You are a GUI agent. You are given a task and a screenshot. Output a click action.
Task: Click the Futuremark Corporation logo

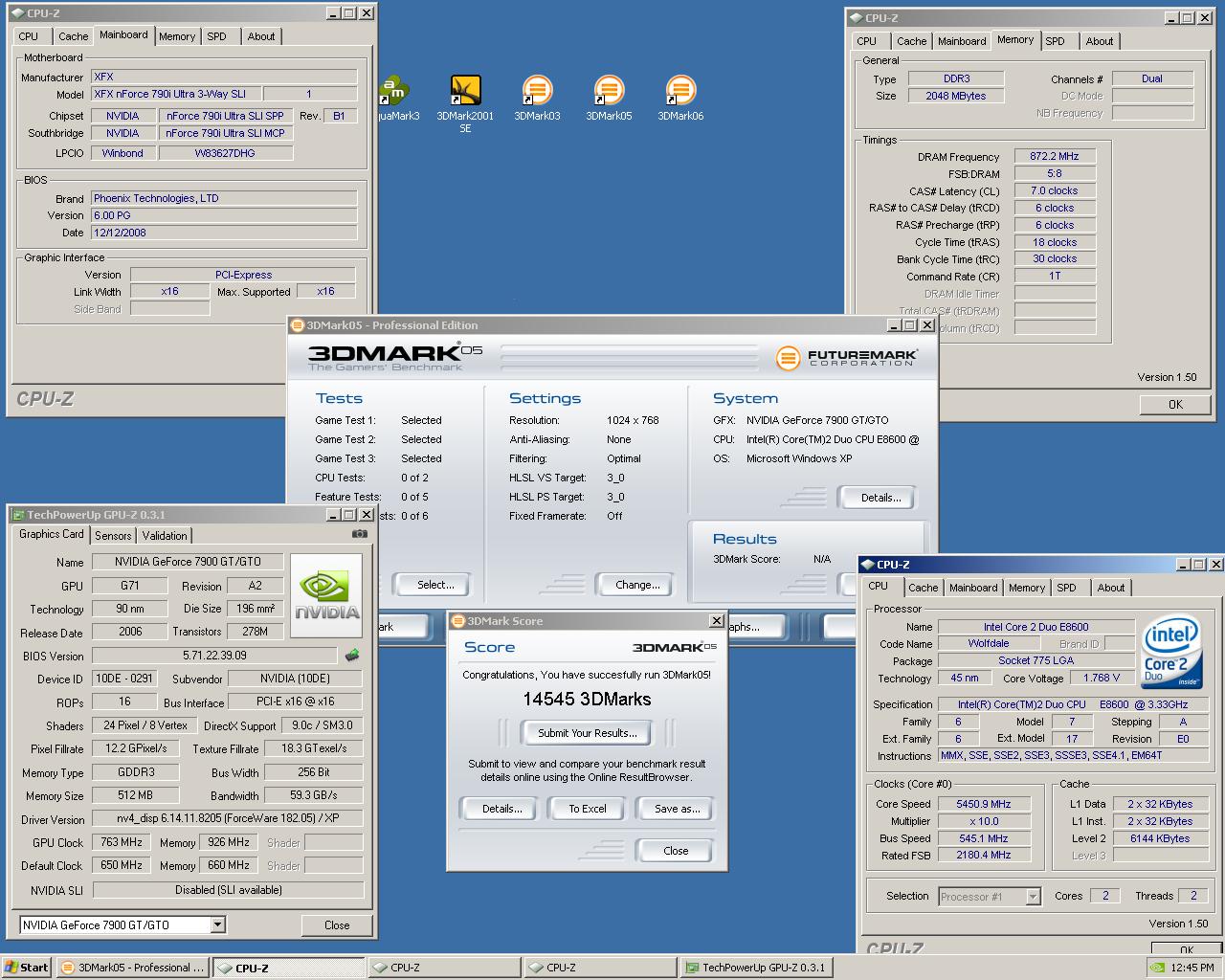click(x=848, y=358)
